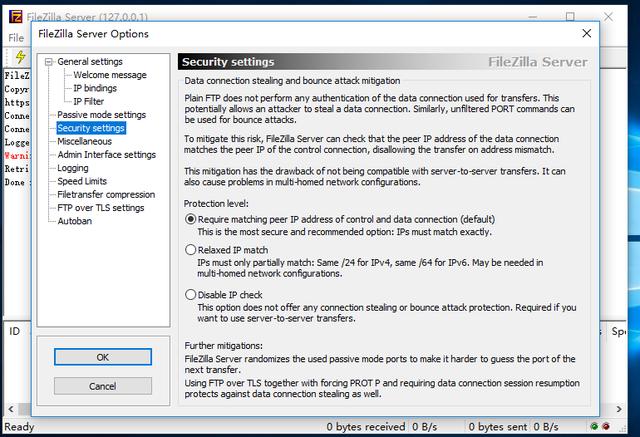Click the green status indicator light

click(594, 426)
